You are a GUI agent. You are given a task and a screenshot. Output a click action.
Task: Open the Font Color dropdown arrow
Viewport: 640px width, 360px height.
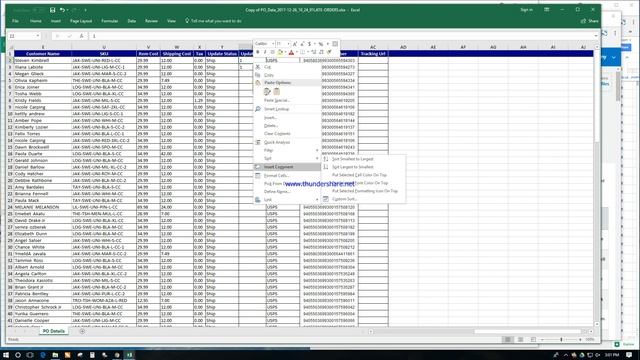pos(296,52)
